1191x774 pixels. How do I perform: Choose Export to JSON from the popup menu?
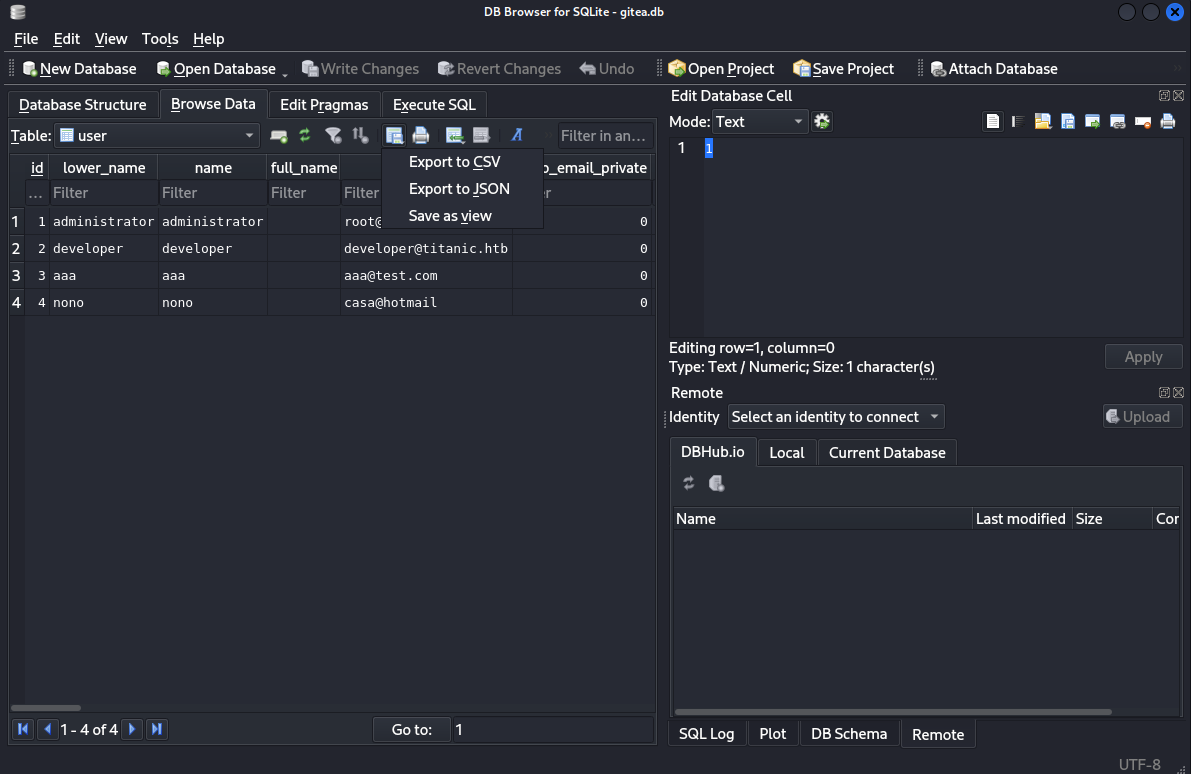click(x=462, y=189)
